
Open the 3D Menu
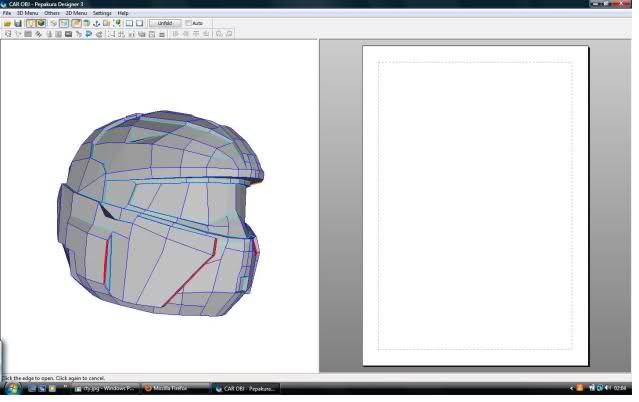pos(27,13)
